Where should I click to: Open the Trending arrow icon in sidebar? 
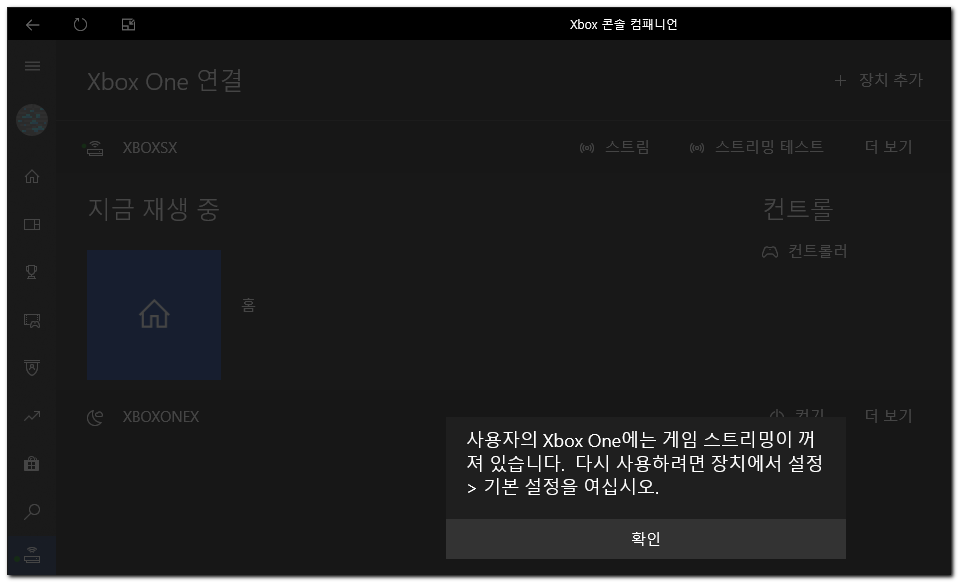coord(32,416)
